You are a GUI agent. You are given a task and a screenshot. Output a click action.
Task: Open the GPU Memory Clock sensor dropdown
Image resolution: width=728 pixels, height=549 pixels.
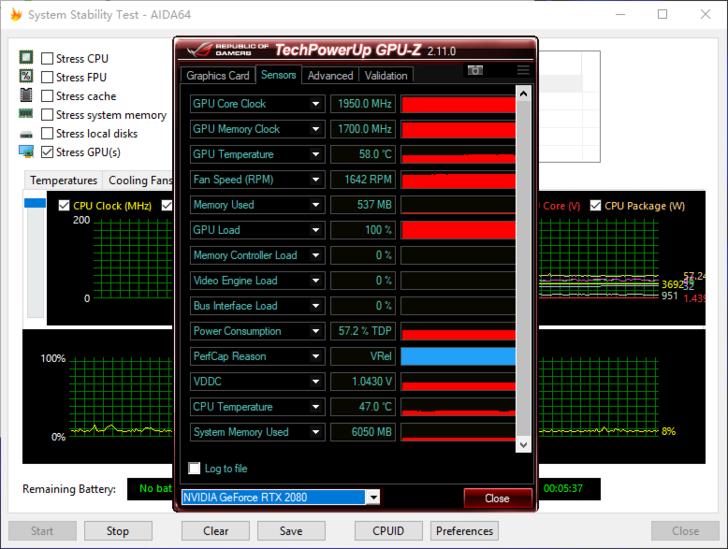pyautogui.click(x=316, y=129)
